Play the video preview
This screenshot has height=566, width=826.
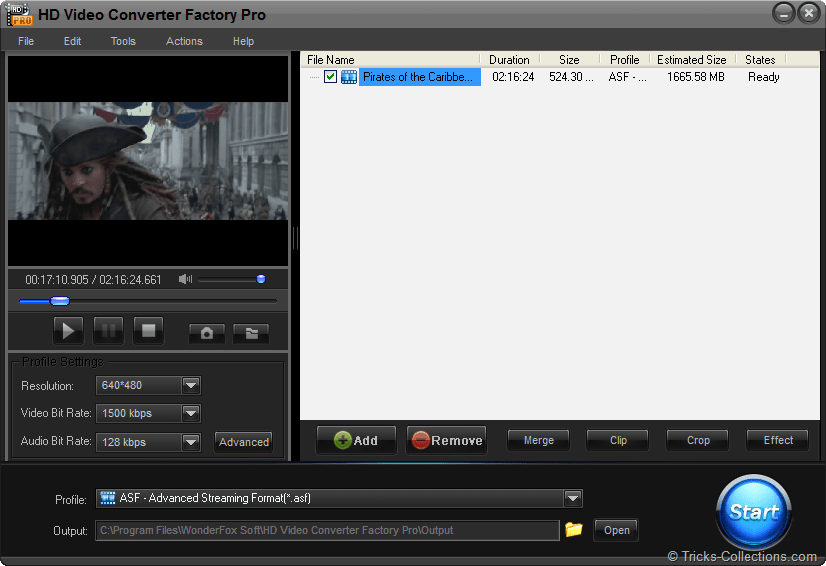pyautogui.click(x=68, y=331)
